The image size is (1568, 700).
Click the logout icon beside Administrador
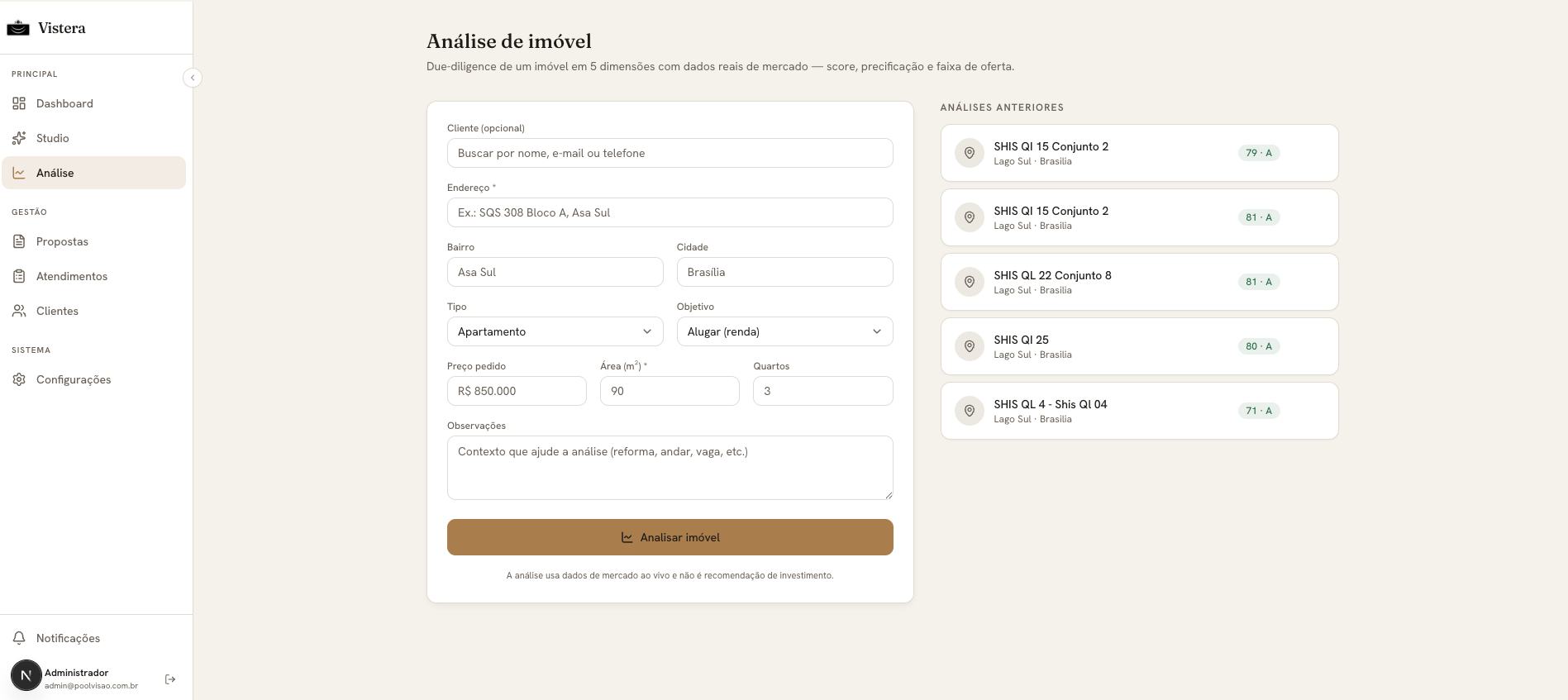pyautogui.click(x=170, y=679)
